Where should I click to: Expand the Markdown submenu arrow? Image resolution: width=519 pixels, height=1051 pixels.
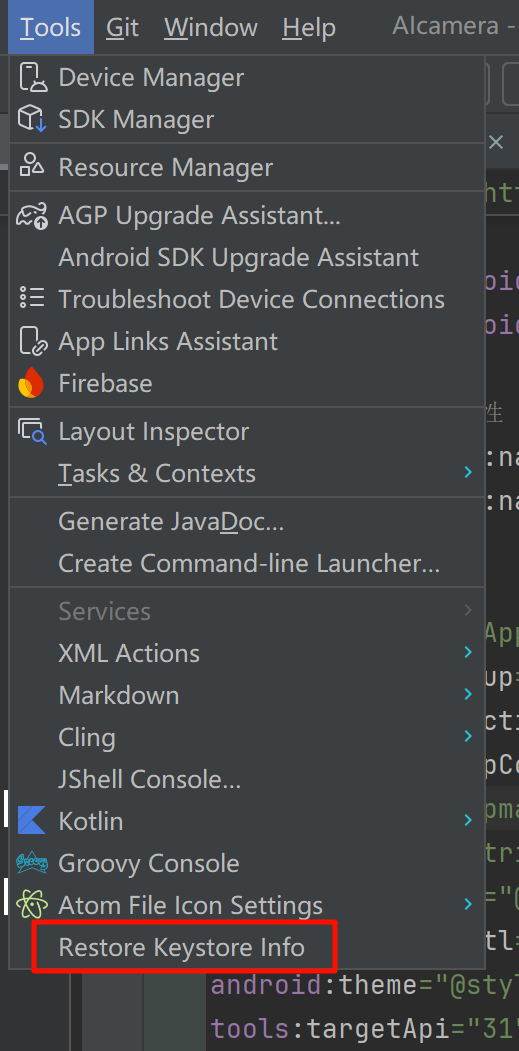[x=468, y=695]
